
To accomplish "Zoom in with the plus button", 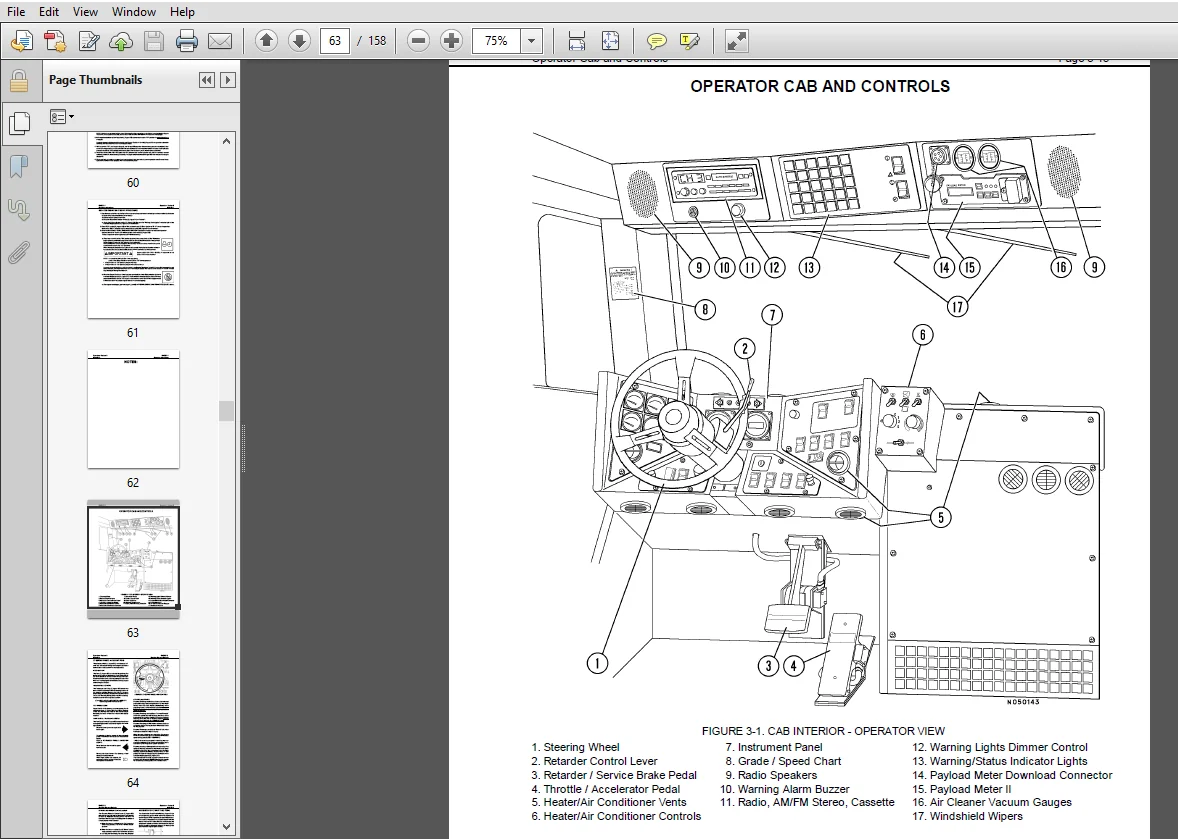I will [x=452, y=41].
